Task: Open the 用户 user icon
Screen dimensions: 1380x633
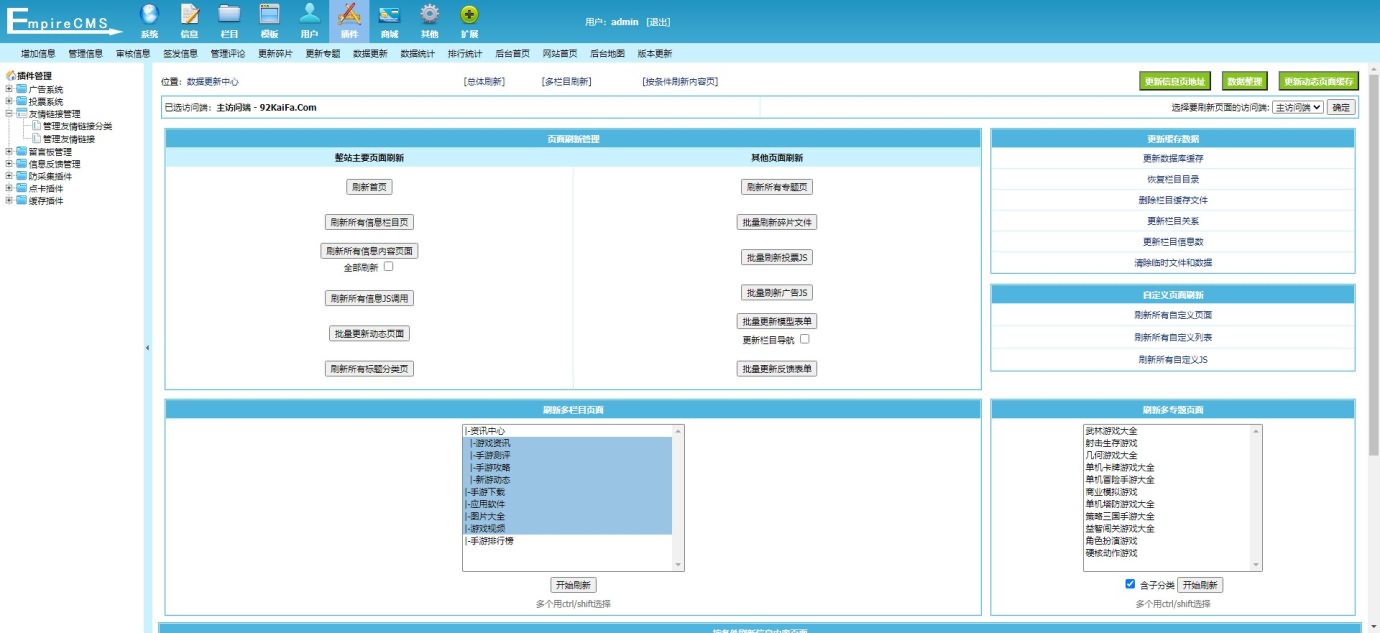Action: (x=309, y=14)
